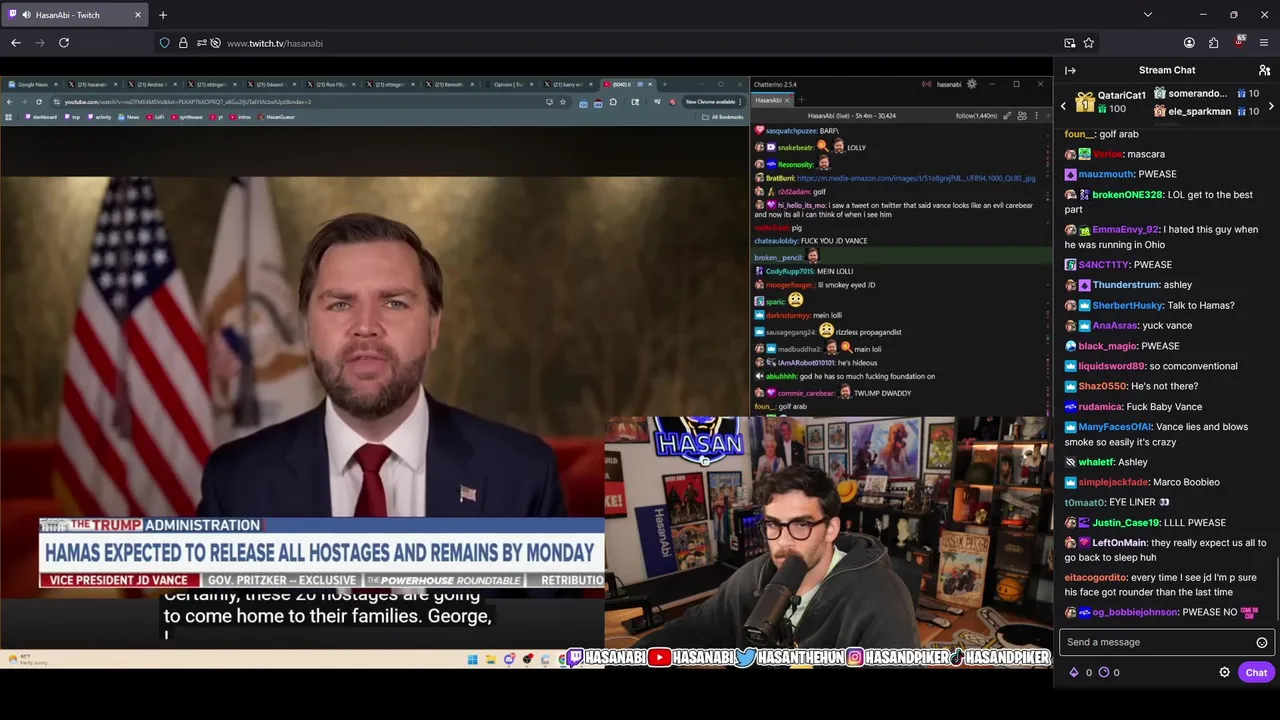Viewport: 1280px width, 720px height.
Task: Open chat settings gear
Action: click(x=1224, y=672)
